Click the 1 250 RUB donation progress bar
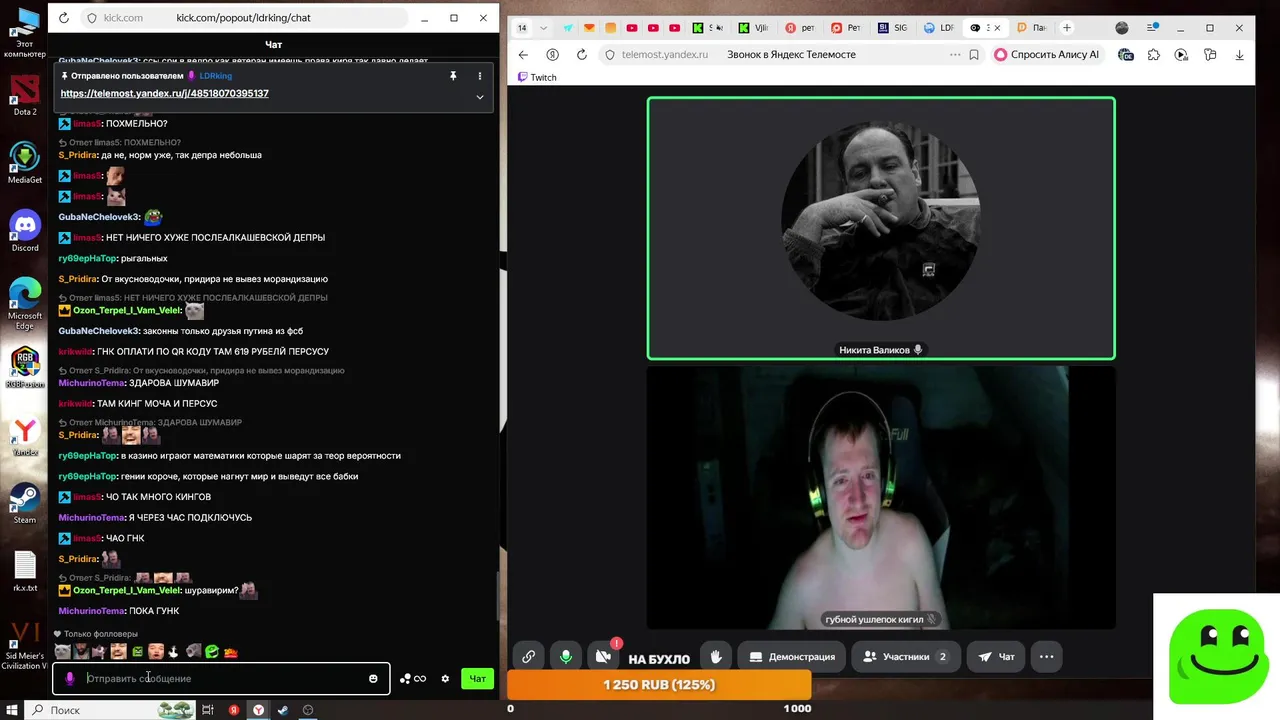The width and height of the screenshot is (1280, 720). click(659, 685)
